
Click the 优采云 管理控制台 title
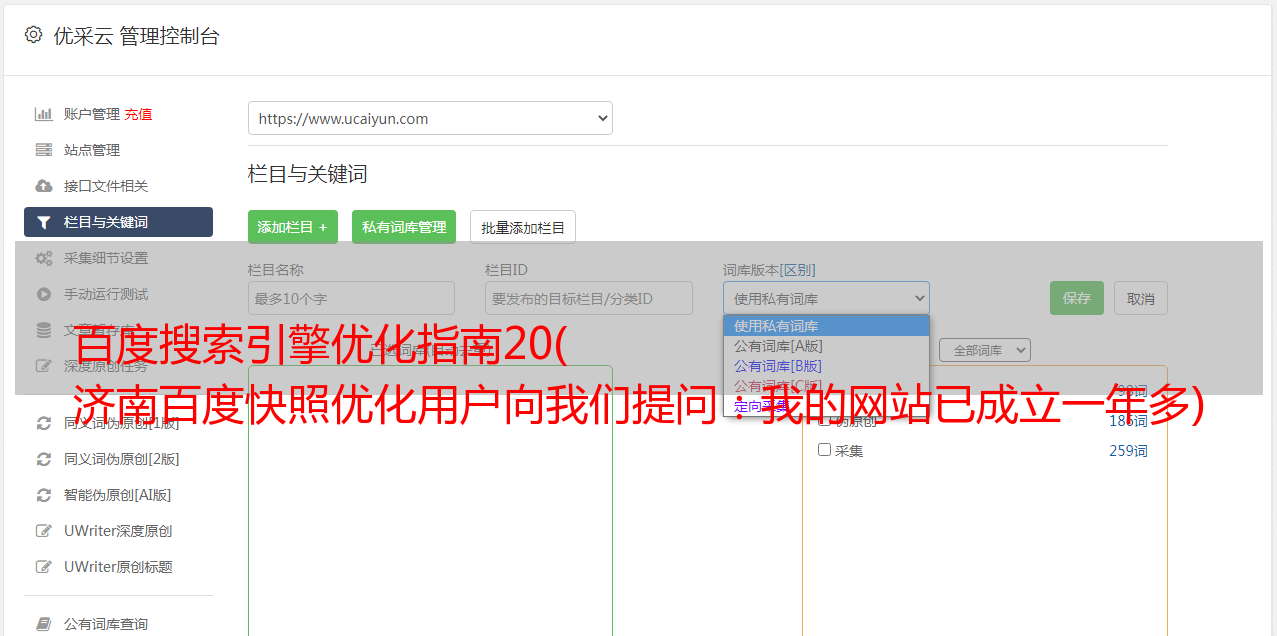[x=136, y=36]
